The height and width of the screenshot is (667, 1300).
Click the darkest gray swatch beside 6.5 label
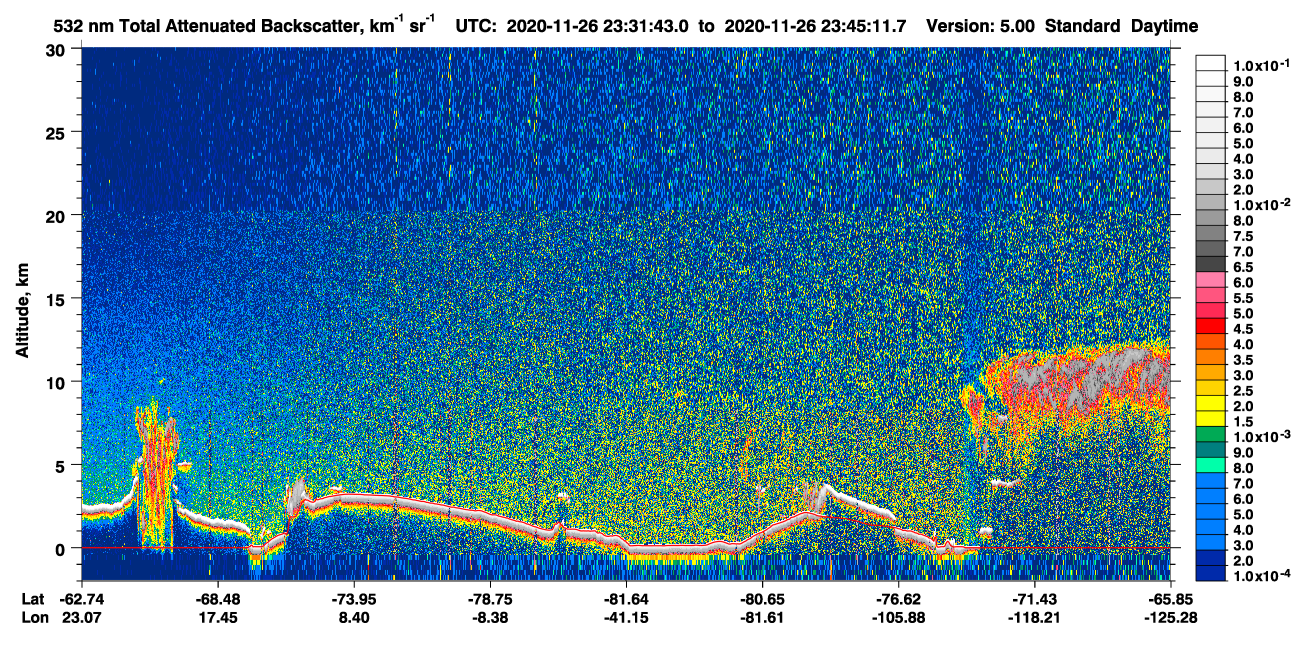pyautogui.click(x=1210, y=262)
